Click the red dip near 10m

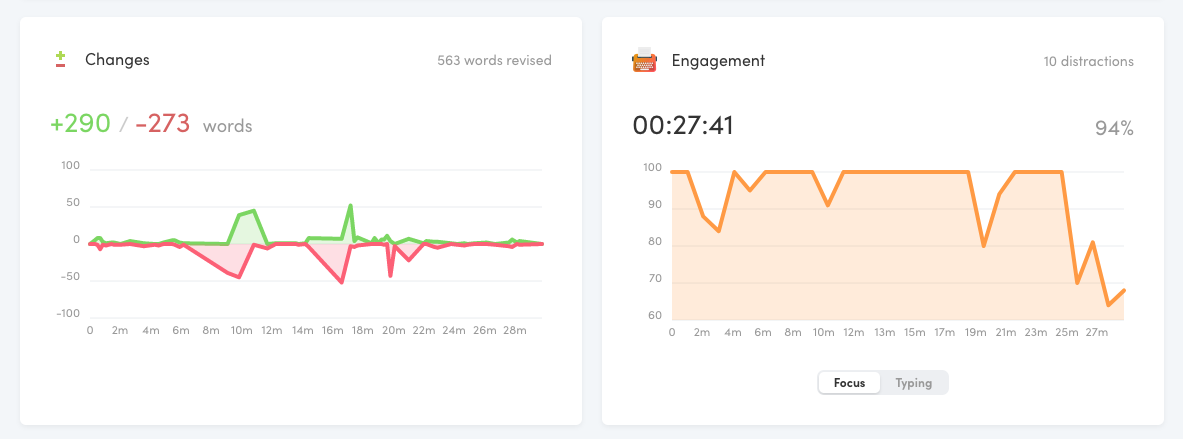coord(240,277)
